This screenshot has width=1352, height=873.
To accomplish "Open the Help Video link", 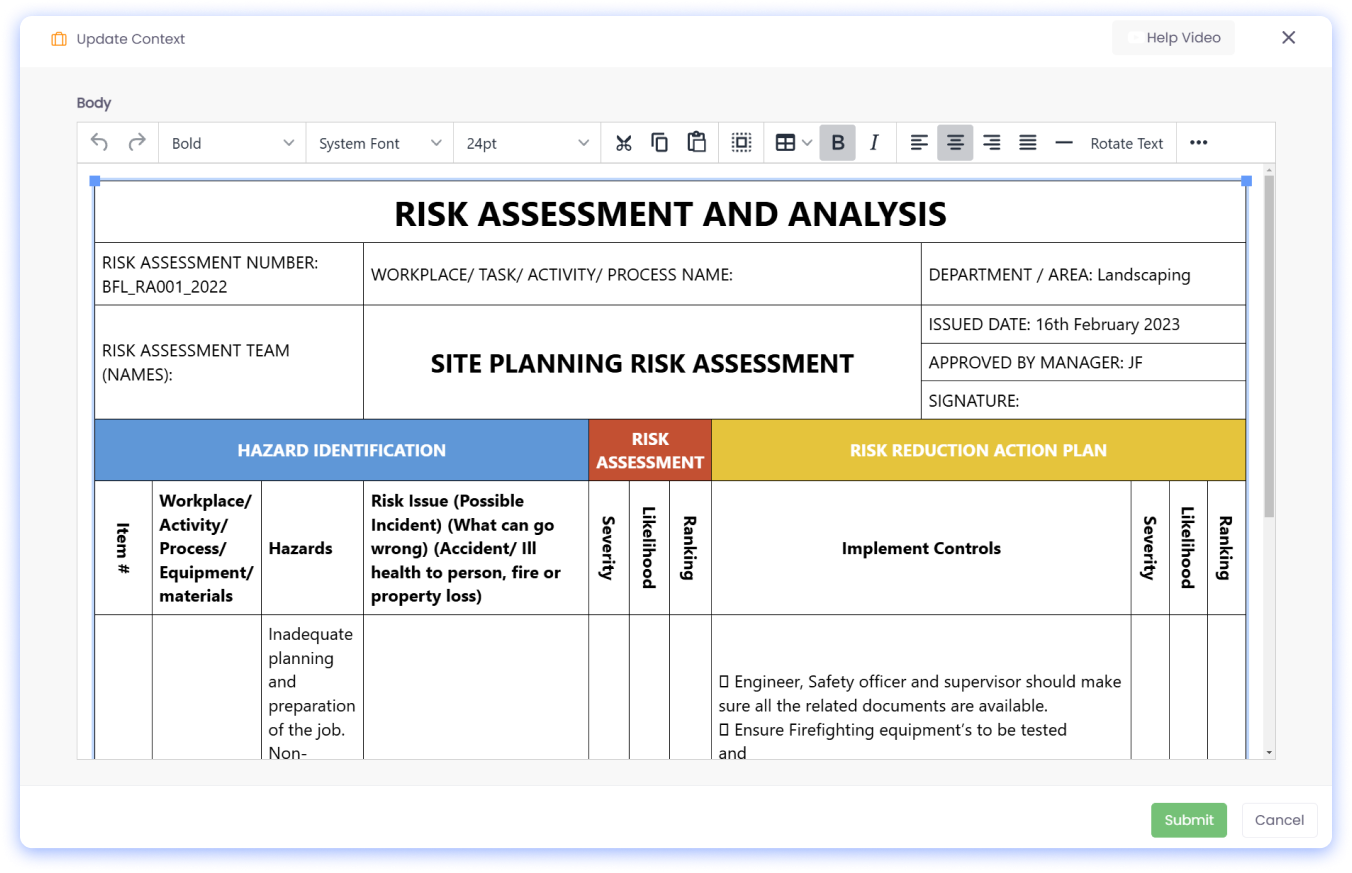I will [x=1173, y=38].
